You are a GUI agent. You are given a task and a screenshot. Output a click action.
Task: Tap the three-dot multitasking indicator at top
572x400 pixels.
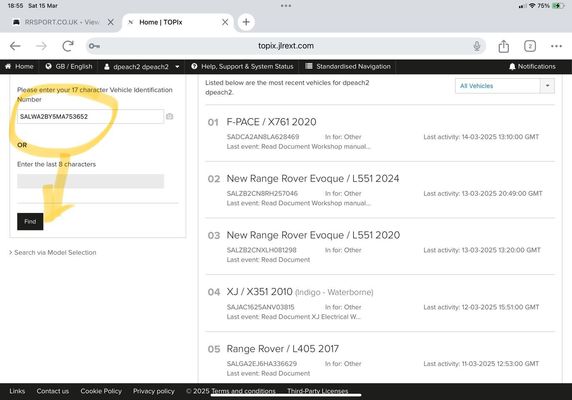pos(286,6)
